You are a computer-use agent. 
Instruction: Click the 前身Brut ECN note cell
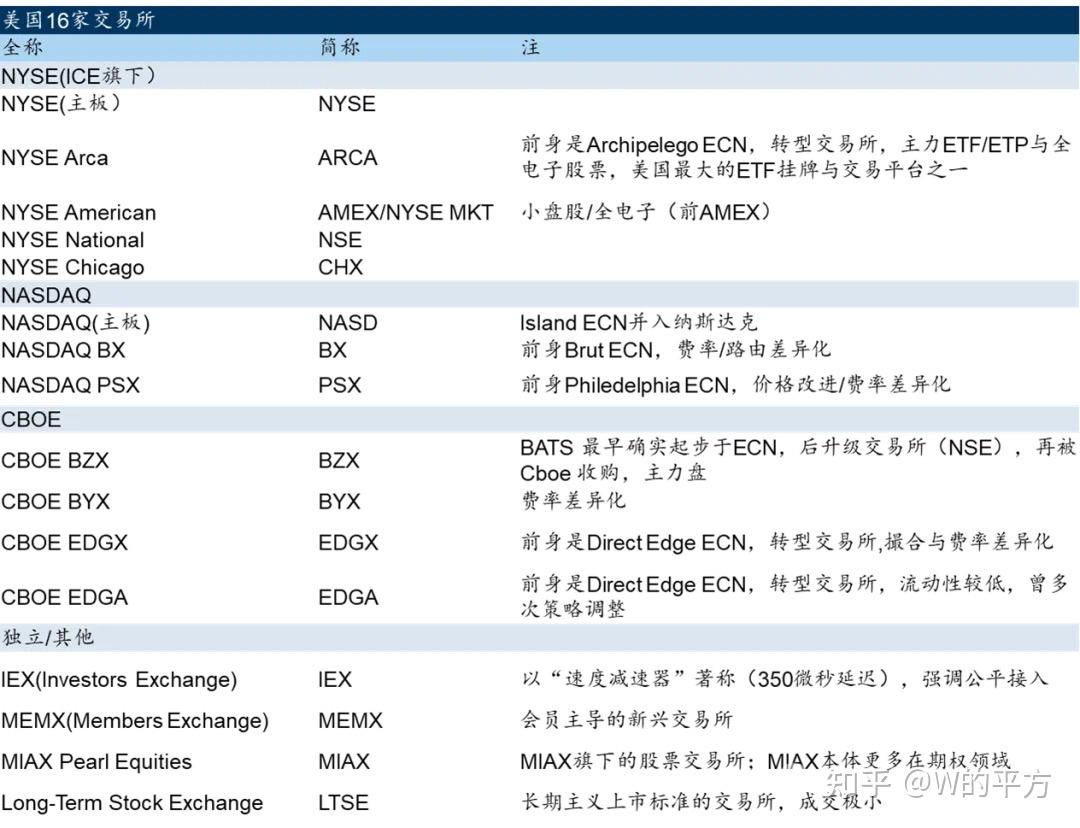tap(676, 350)
